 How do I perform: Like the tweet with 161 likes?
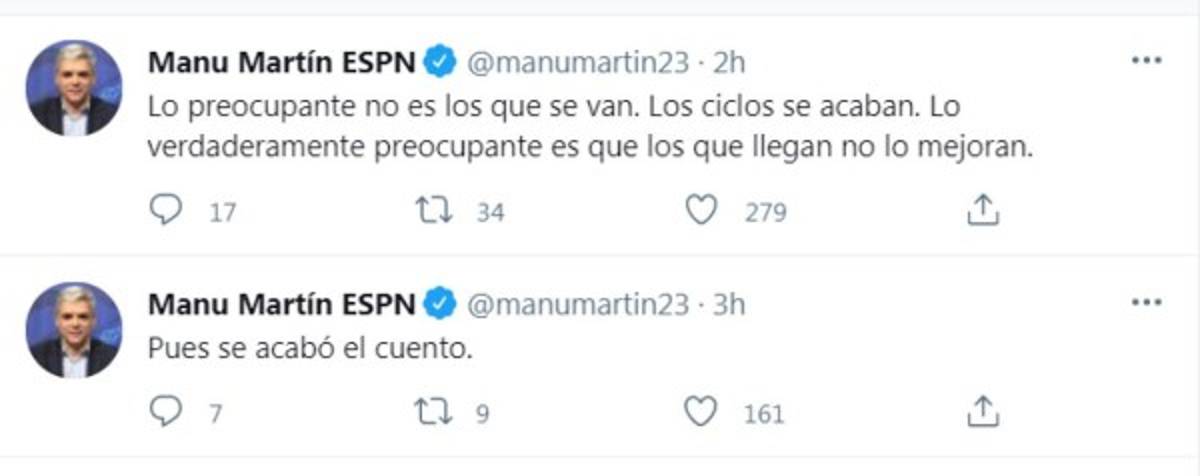[x=703, y=411]
